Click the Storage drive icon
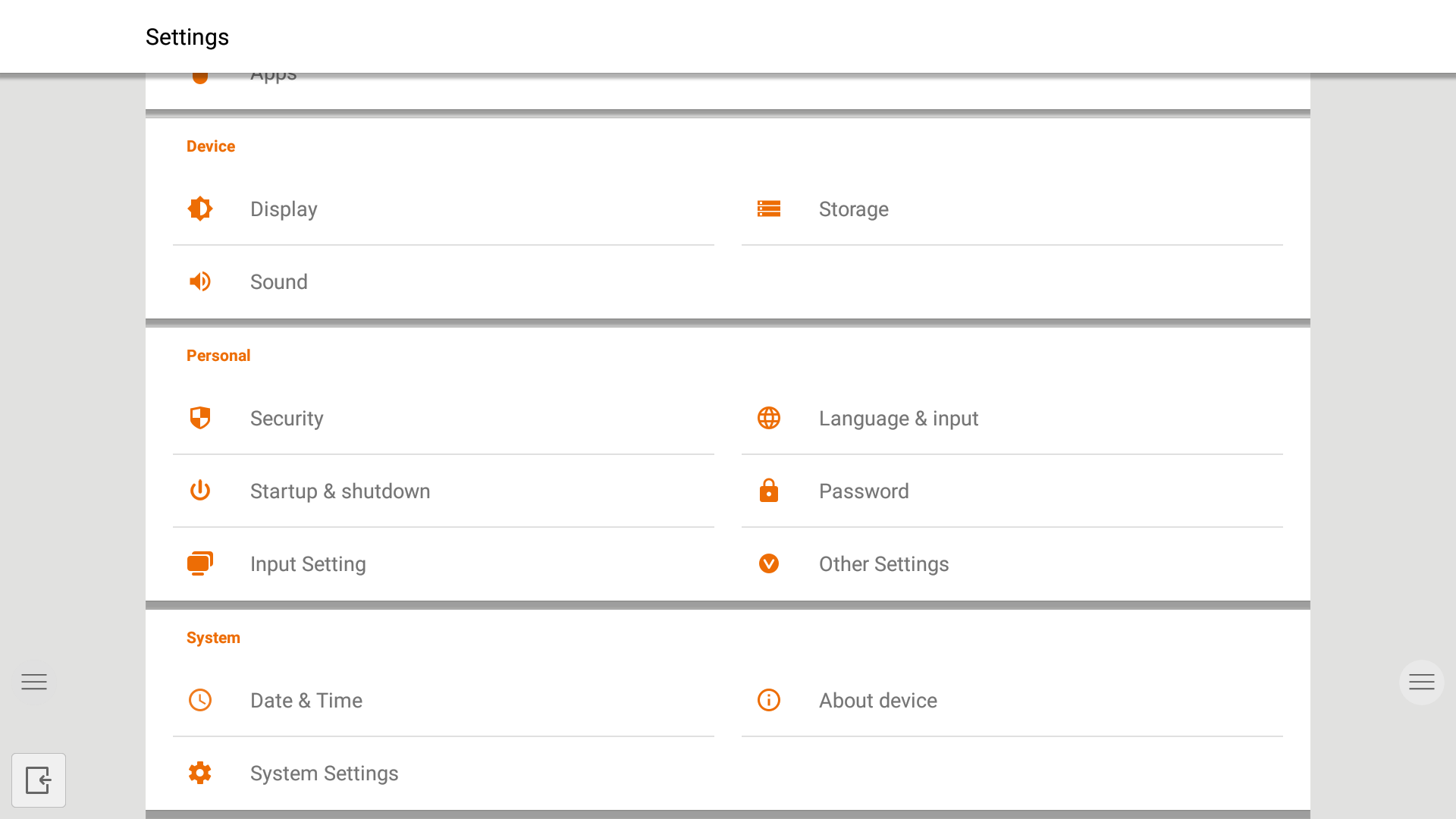 [768, 209]
